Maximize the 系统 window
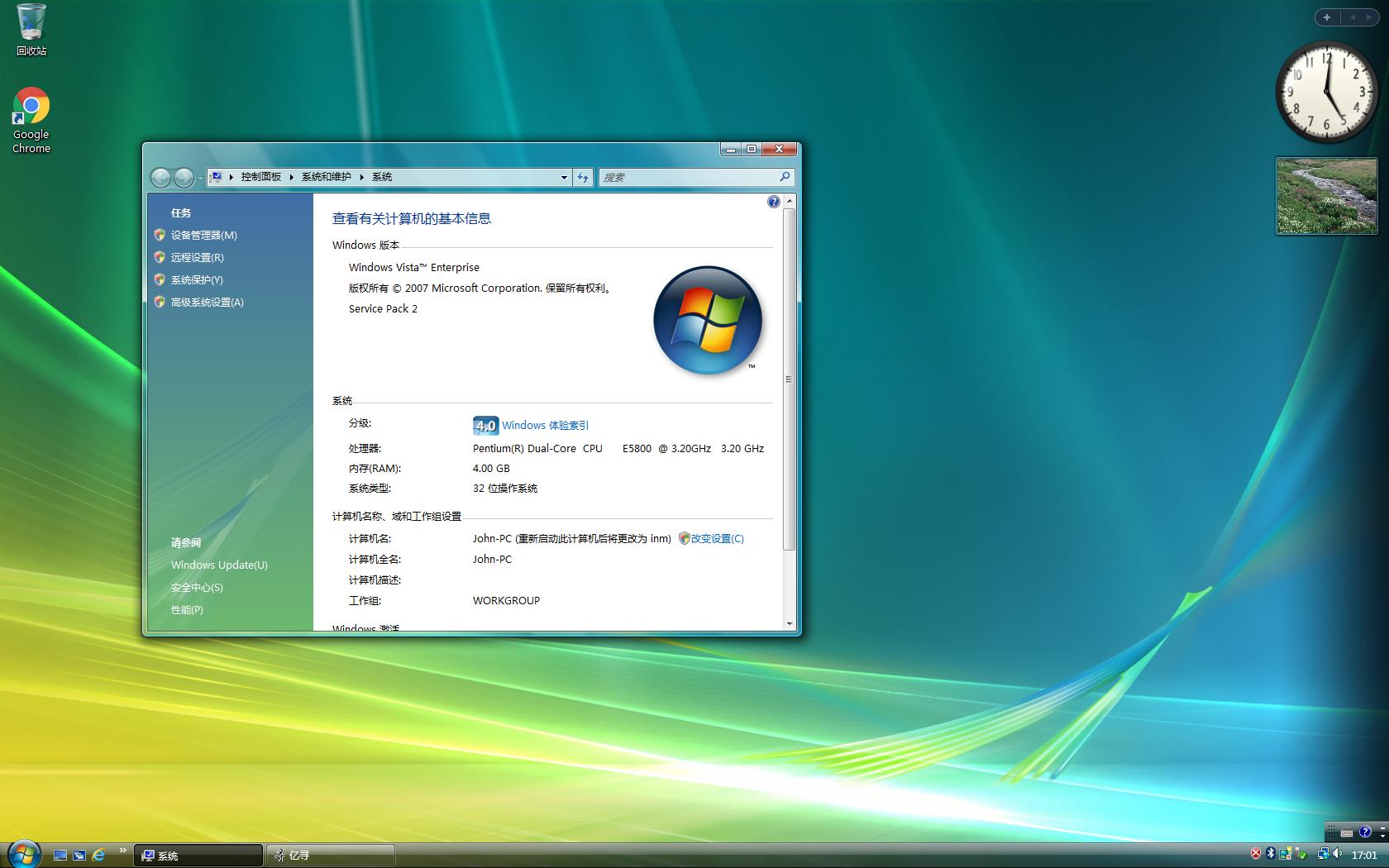Screen dimensions: 1389x868 point(752,150)
